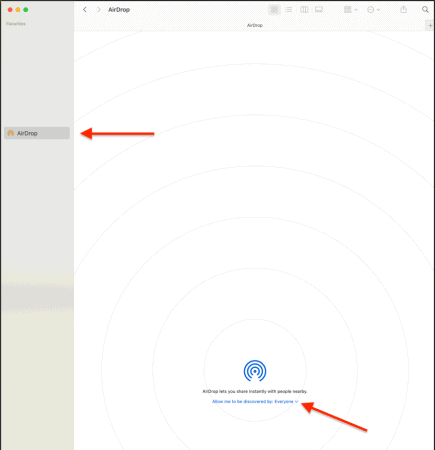The width and height of the screenshot is (435, 450).
Task: Click the AirDrop window title text
Action: 119,10
